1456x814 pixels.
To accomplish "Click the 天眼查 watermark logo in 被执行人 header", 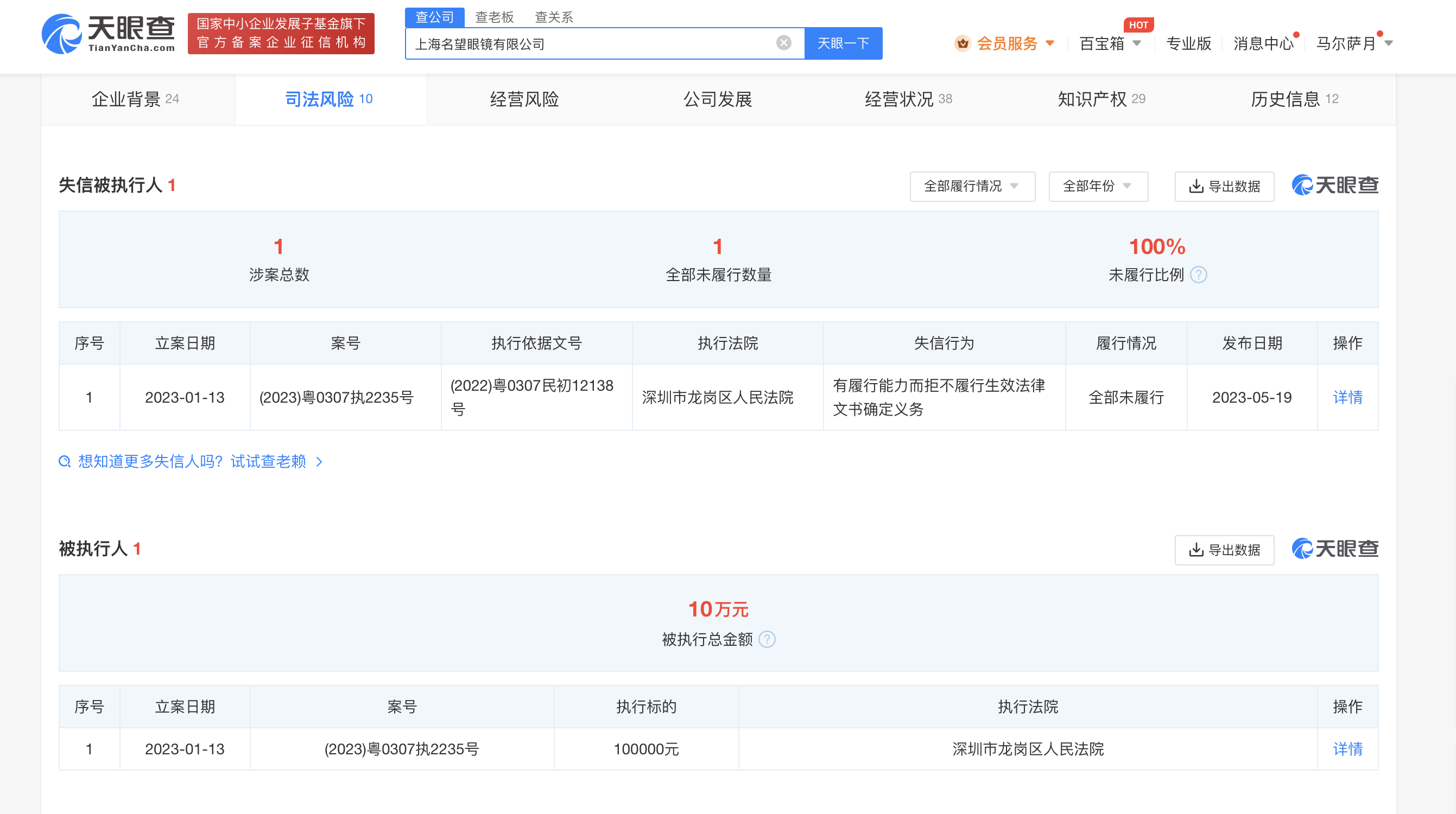I will [x=1335, y=549].
